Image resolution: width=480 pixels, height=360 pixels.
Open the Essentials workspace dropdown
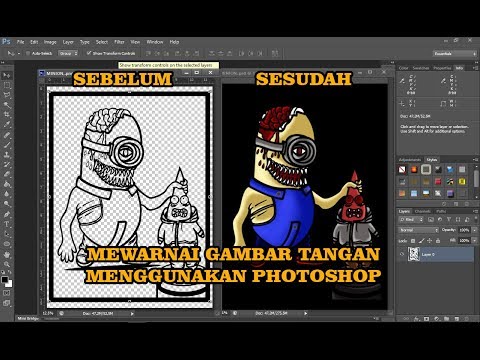click(455, 53)
